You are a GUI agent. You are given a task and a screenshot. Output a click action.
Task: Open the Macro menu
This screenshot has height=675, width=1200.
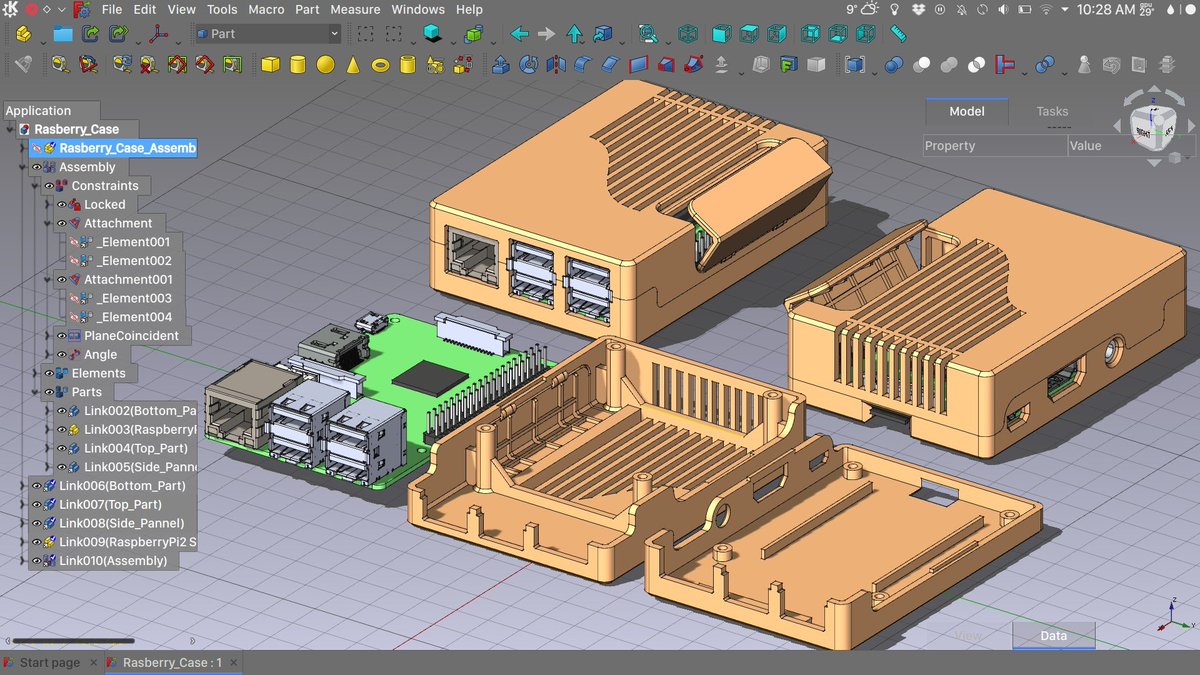click(266, 9)
